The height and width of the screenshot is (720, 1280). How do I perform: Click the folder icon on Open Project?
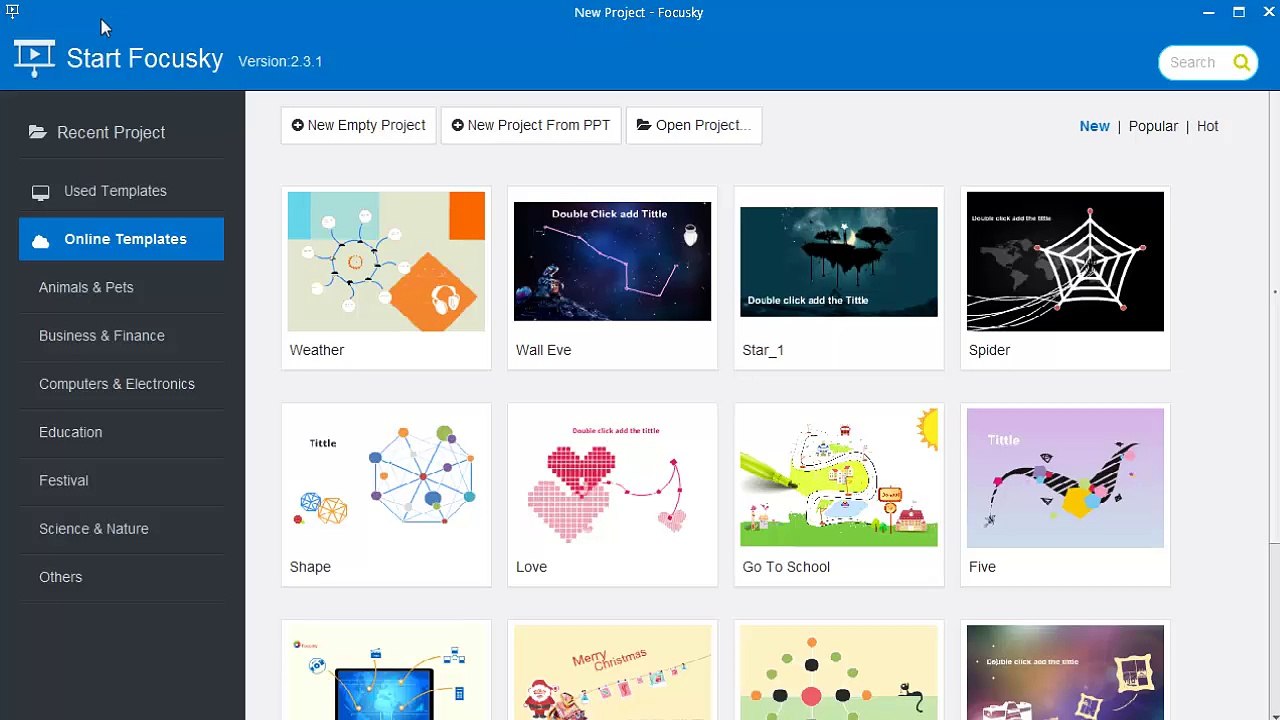click(x=644, y=125)
